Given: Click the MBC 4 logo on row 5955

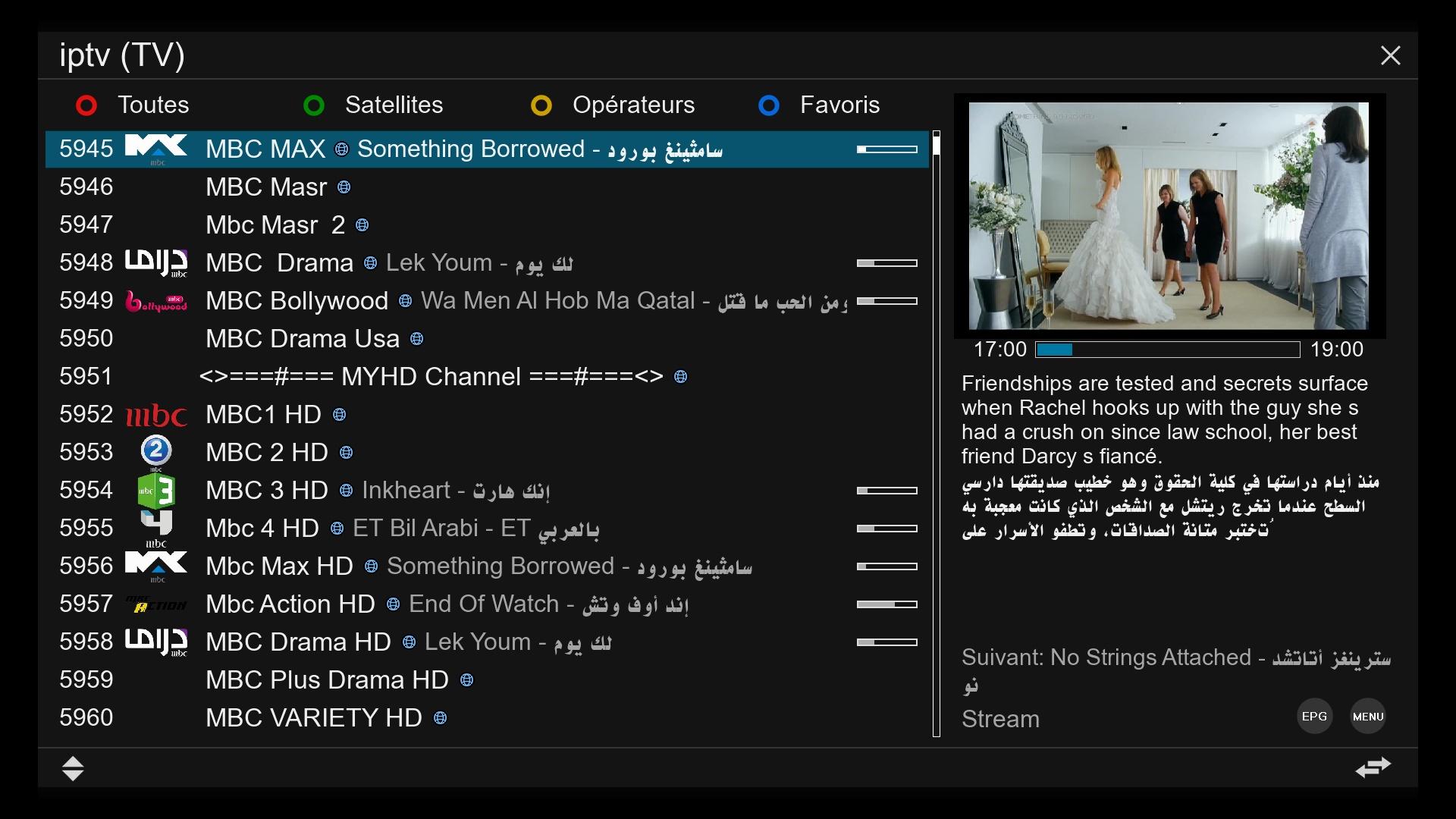Looking at the screenshot, I should click(156, 528).
